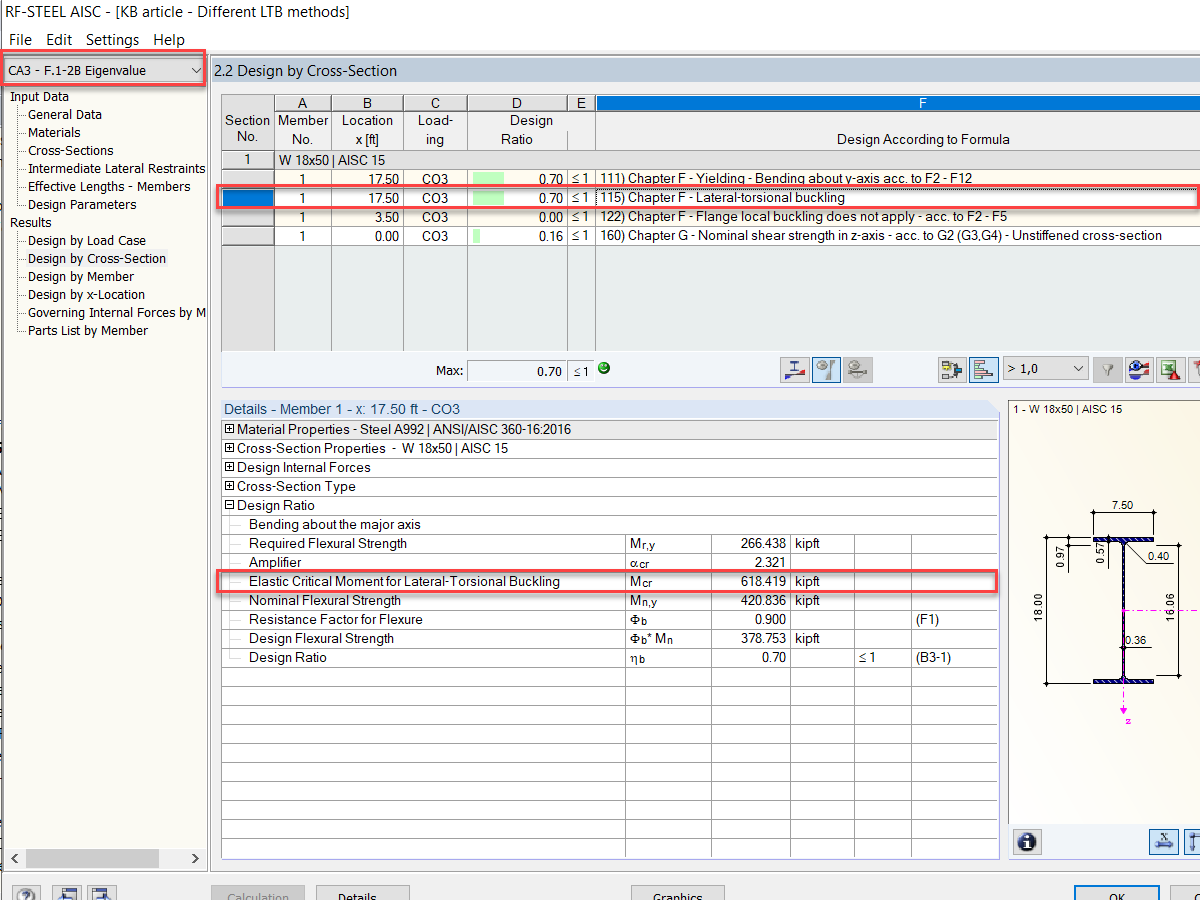Open Design by Load Case results

click(x=87, y=241)
